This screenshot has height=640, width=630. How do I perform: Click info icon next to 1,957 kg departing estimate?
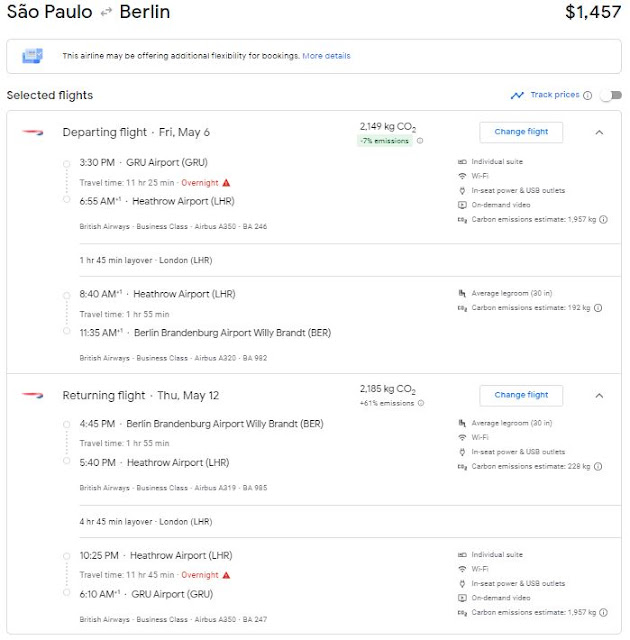point(602,218)
